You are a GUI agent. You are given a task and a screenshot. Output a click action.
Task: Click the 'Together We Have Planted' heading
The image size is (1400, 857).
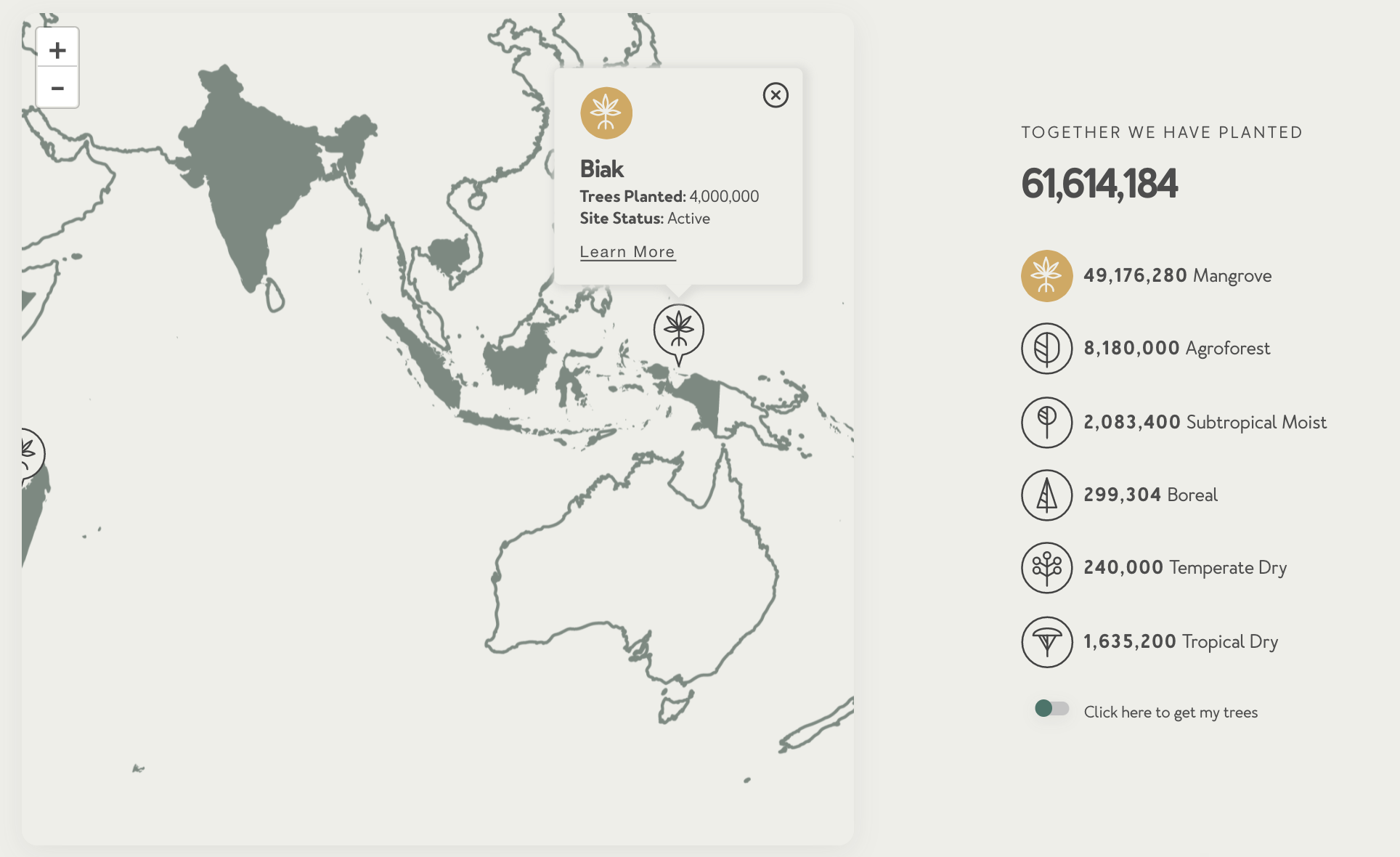click(x=1161, y=133)
